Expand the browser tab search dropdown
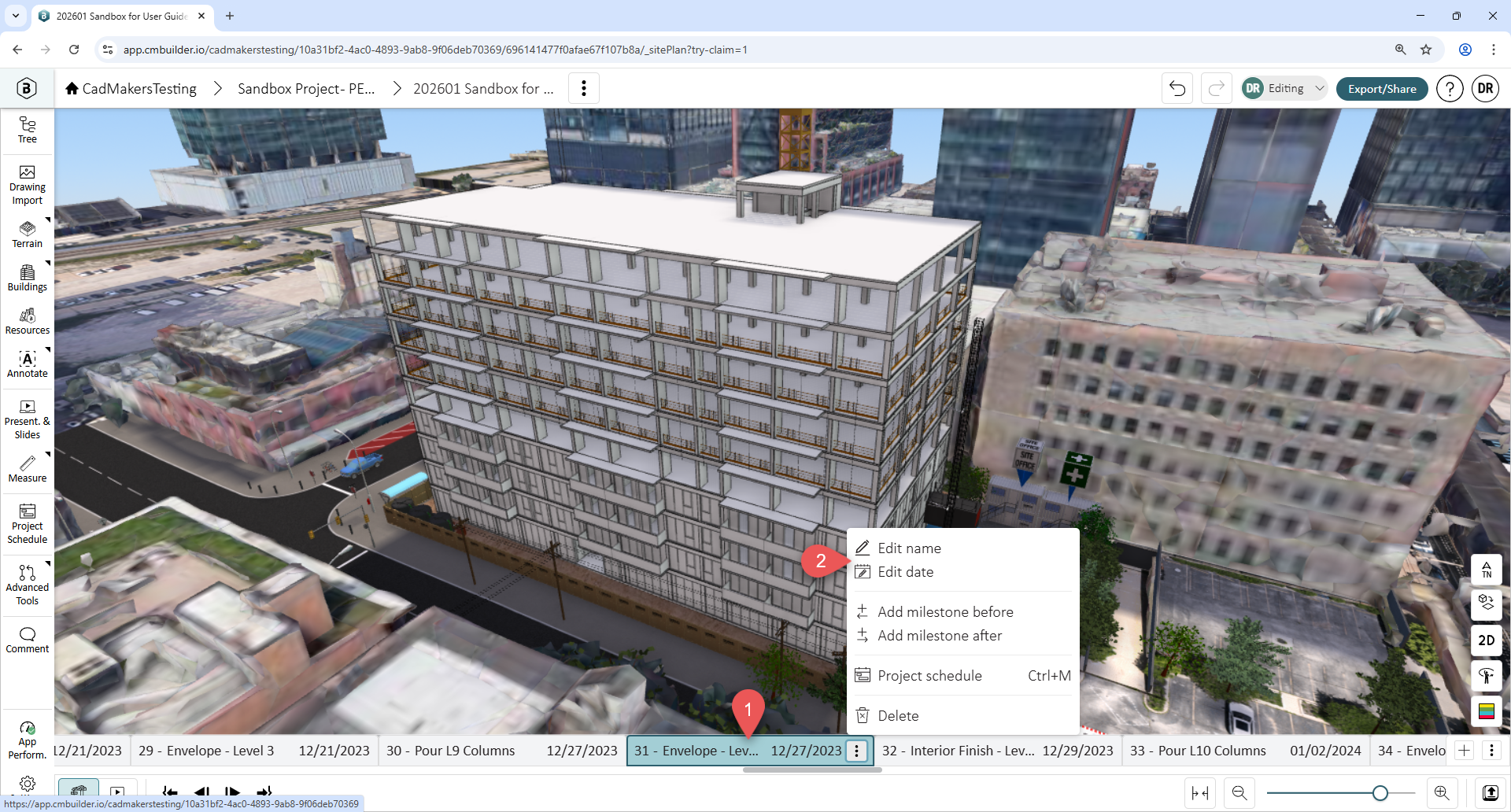The width and height of the screenshot is (1511, 812). pyautogui.click(x=16, y=16)
